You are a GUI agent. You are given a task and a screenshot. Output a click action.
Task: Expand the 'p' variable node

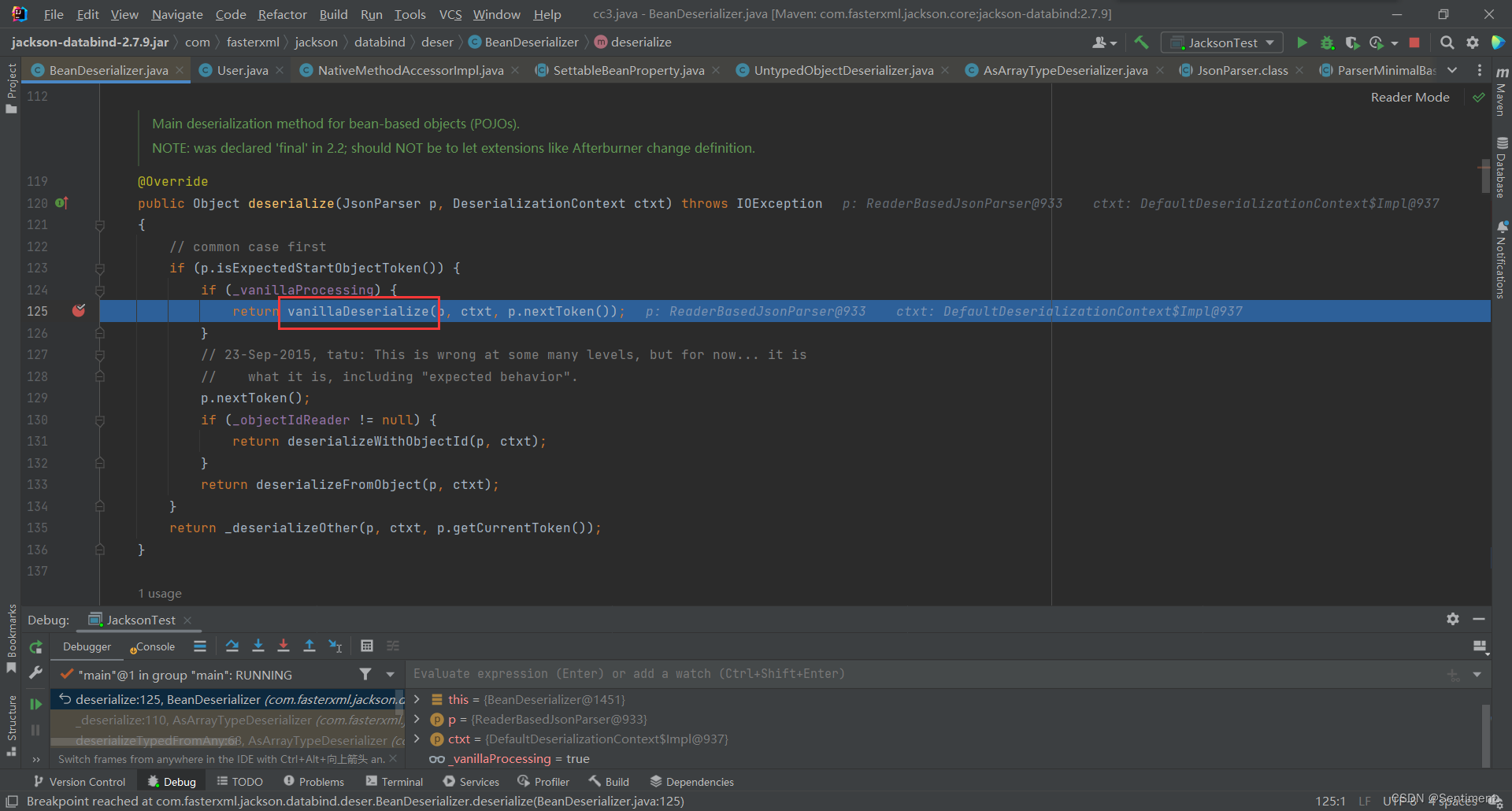coord(417,719)
